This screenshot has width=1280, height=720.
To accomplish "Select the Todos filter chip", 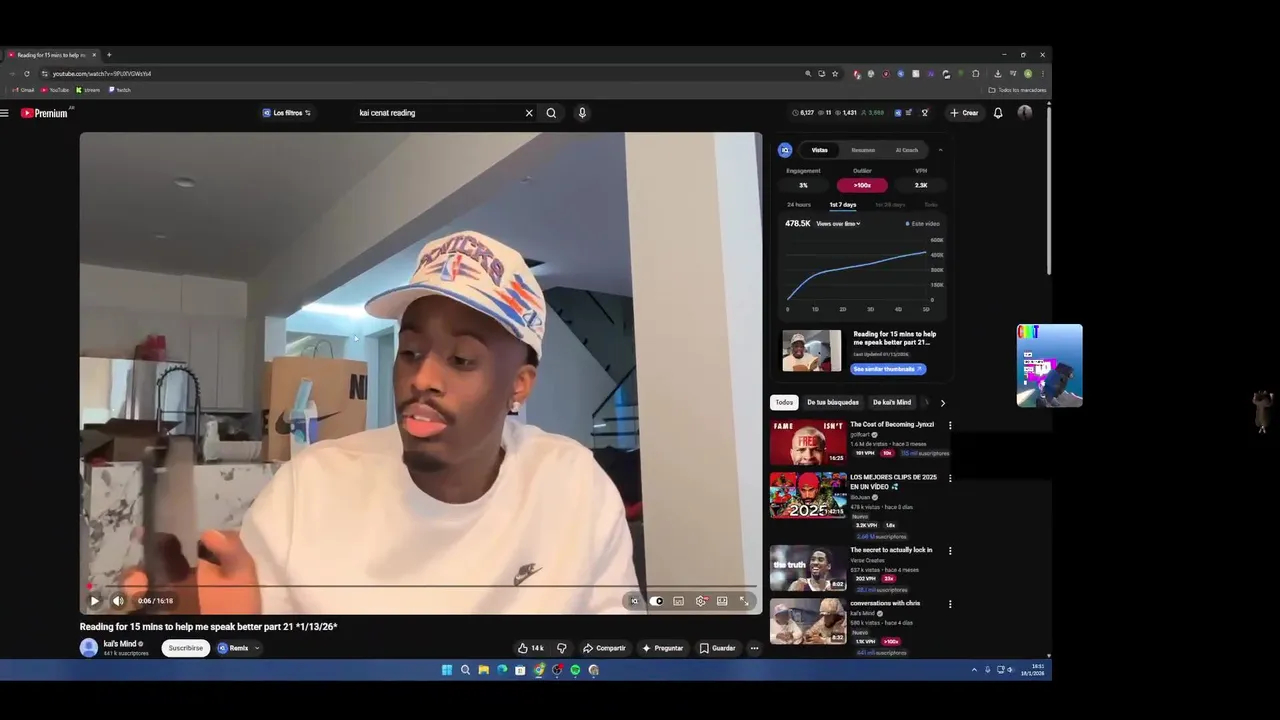I will 784,402.
